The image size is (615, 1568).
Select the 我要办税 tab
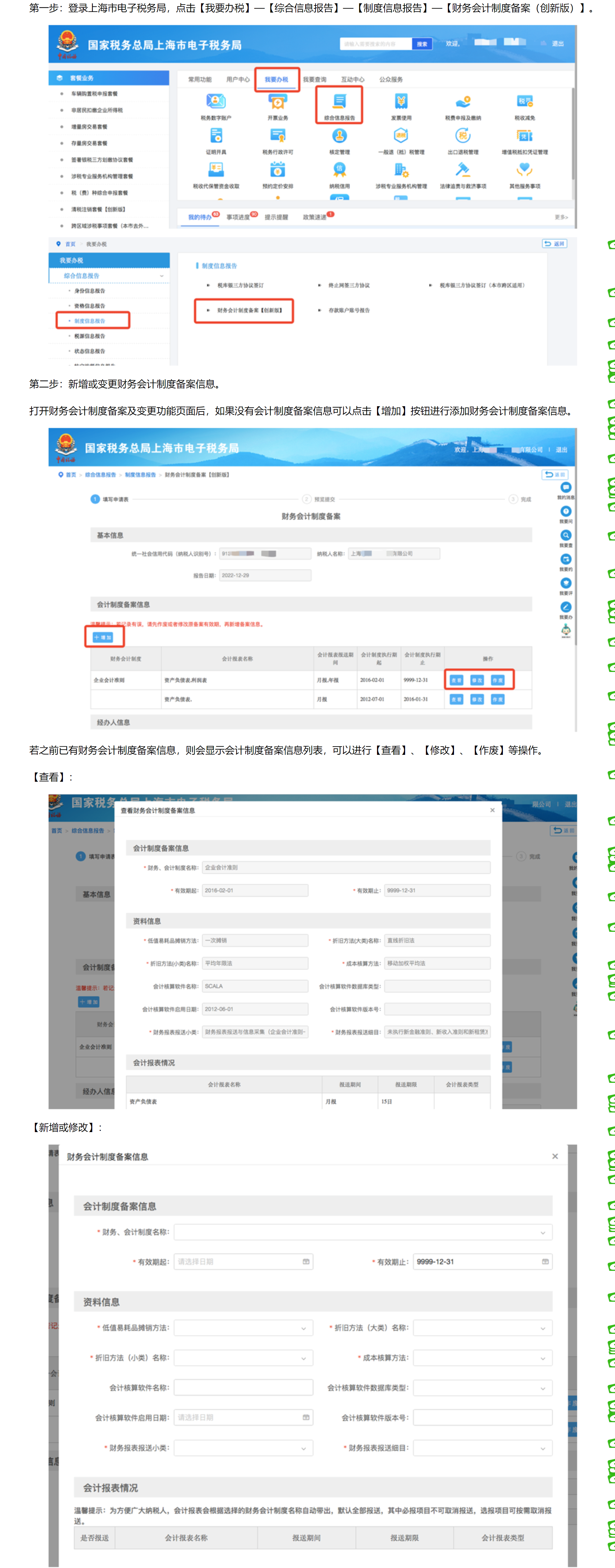(277, 80)
